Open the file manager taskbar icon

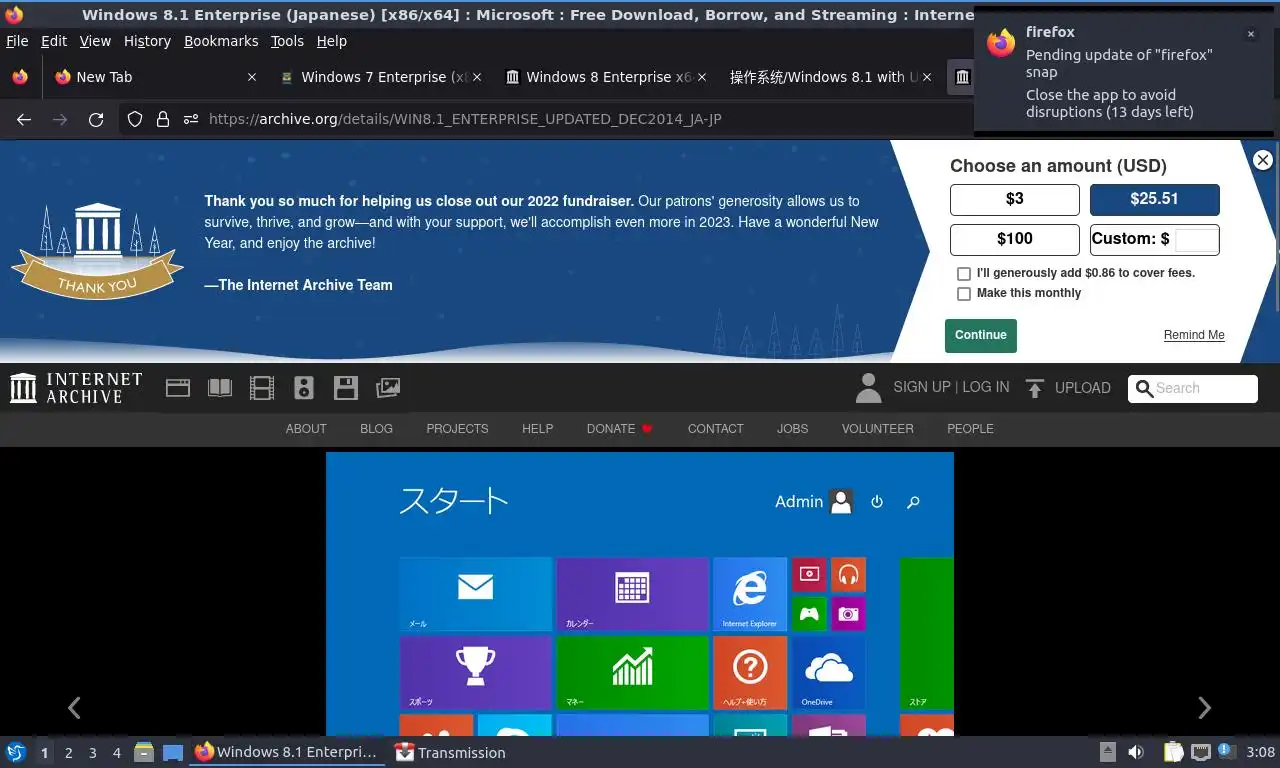[x=144, y=752]
